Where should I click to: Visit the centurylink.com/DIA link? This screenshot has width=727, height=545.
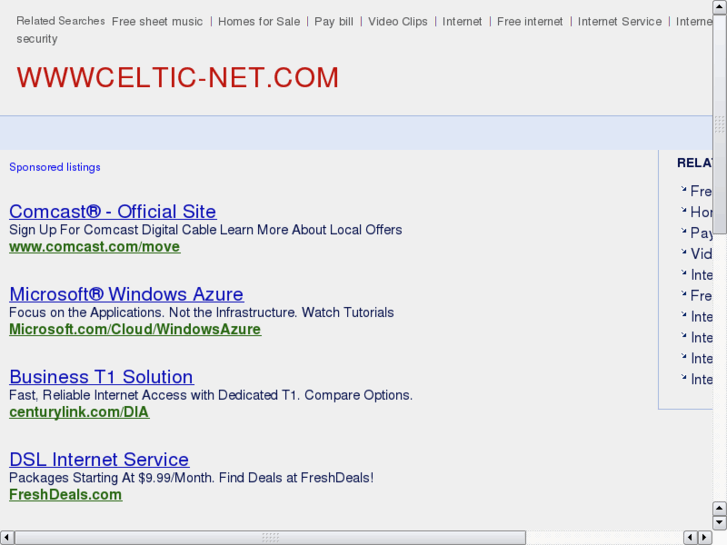[x=79, y=412]
